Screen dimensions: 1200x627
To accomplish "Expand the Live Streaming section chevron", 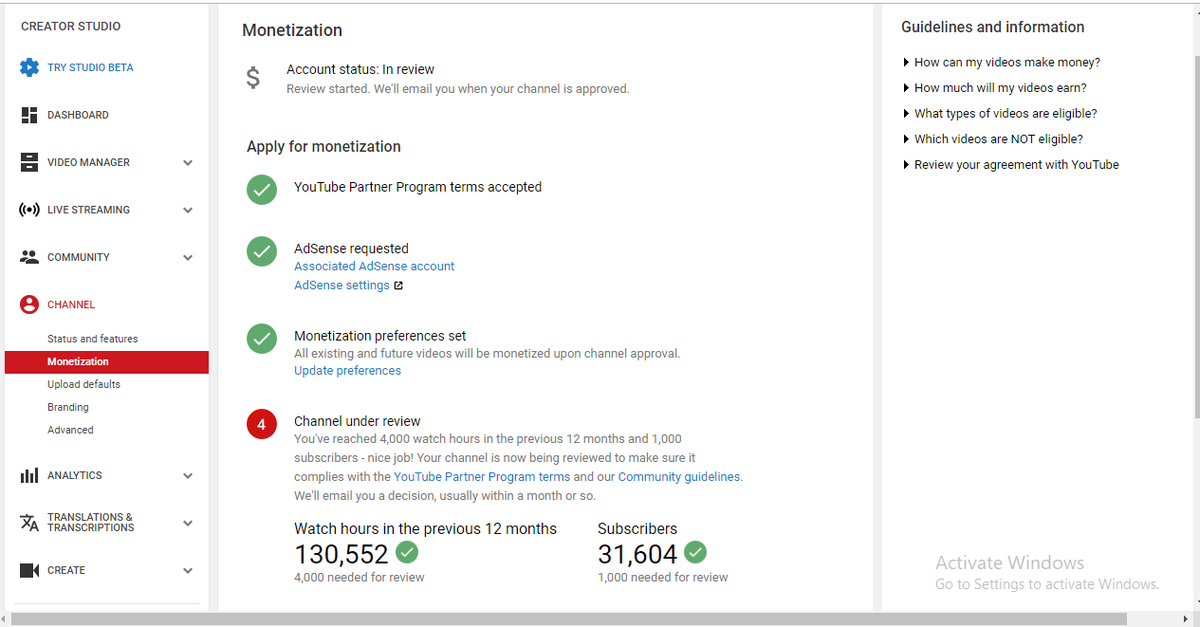I will [188, 210].
